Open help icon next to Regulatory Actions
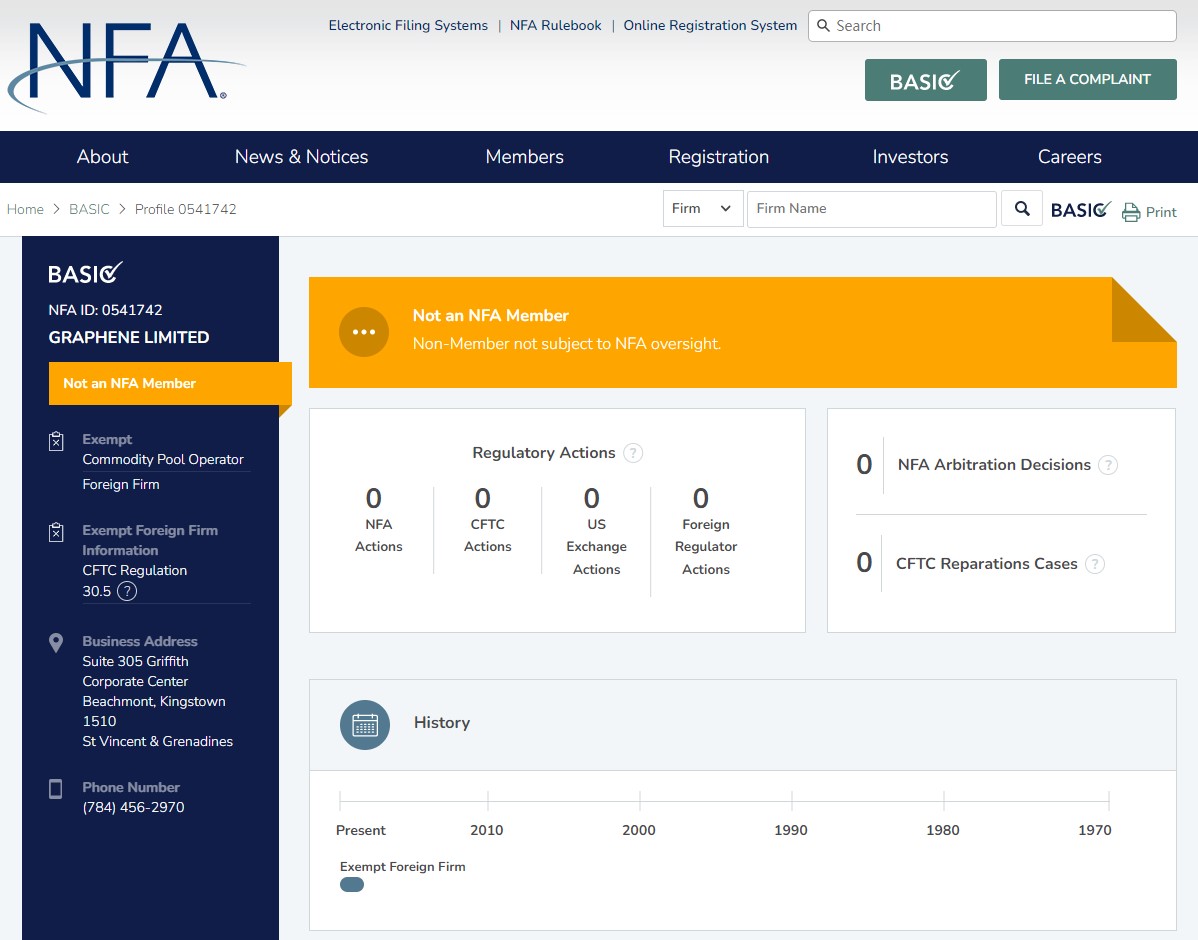 pos(633,453)
